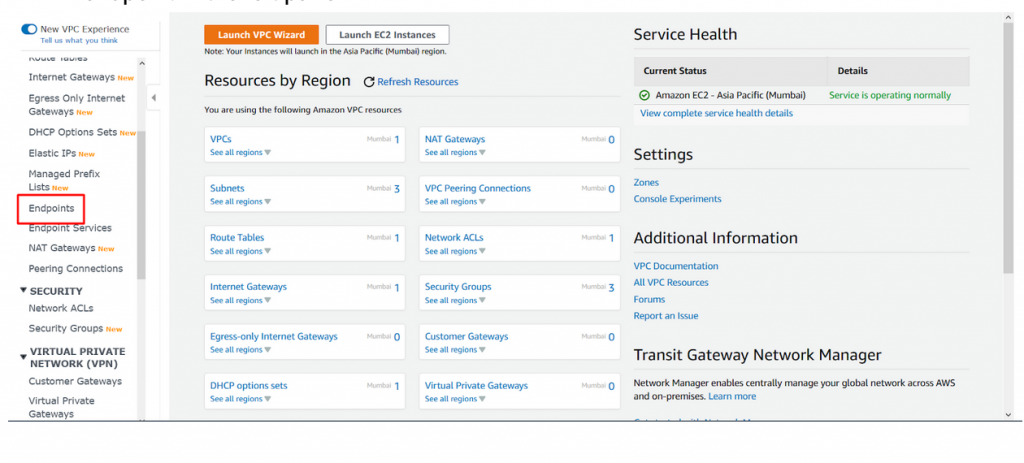
Task: Open the Zones settings link
Action: (x=646, y=182)
